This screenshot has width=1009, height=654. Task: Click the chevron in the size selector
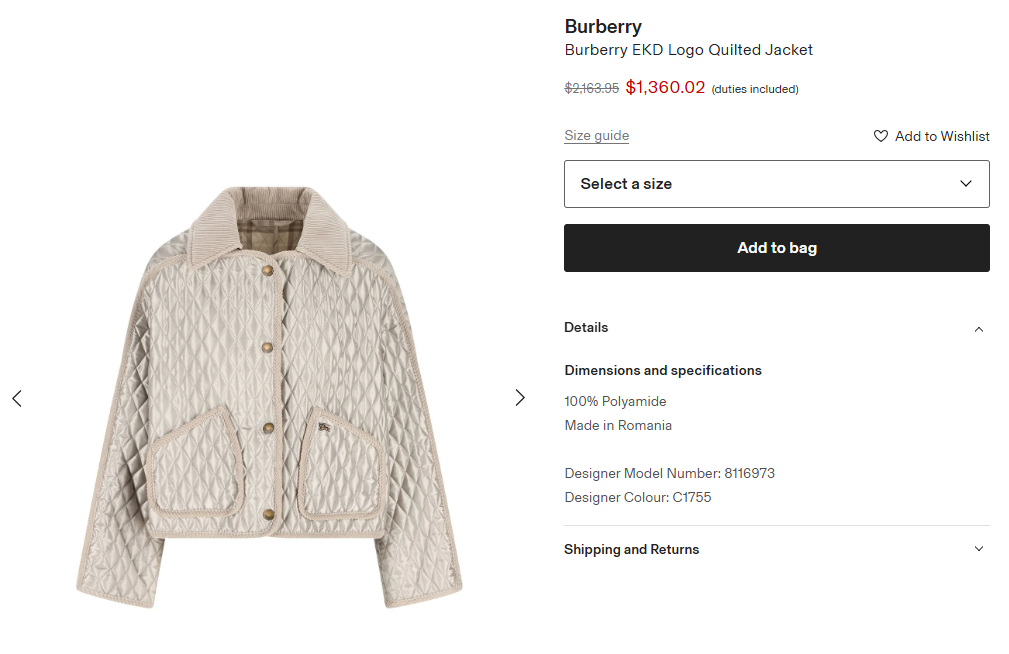(965, 184)
